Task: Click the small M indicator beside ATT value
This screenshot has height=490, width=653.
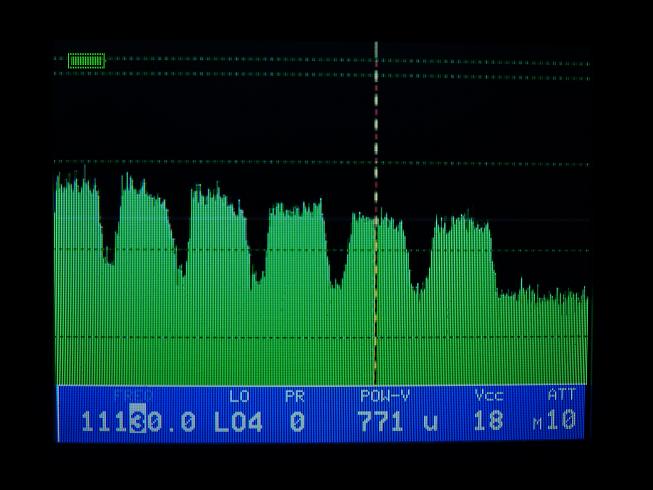Action: click(537, 425)
